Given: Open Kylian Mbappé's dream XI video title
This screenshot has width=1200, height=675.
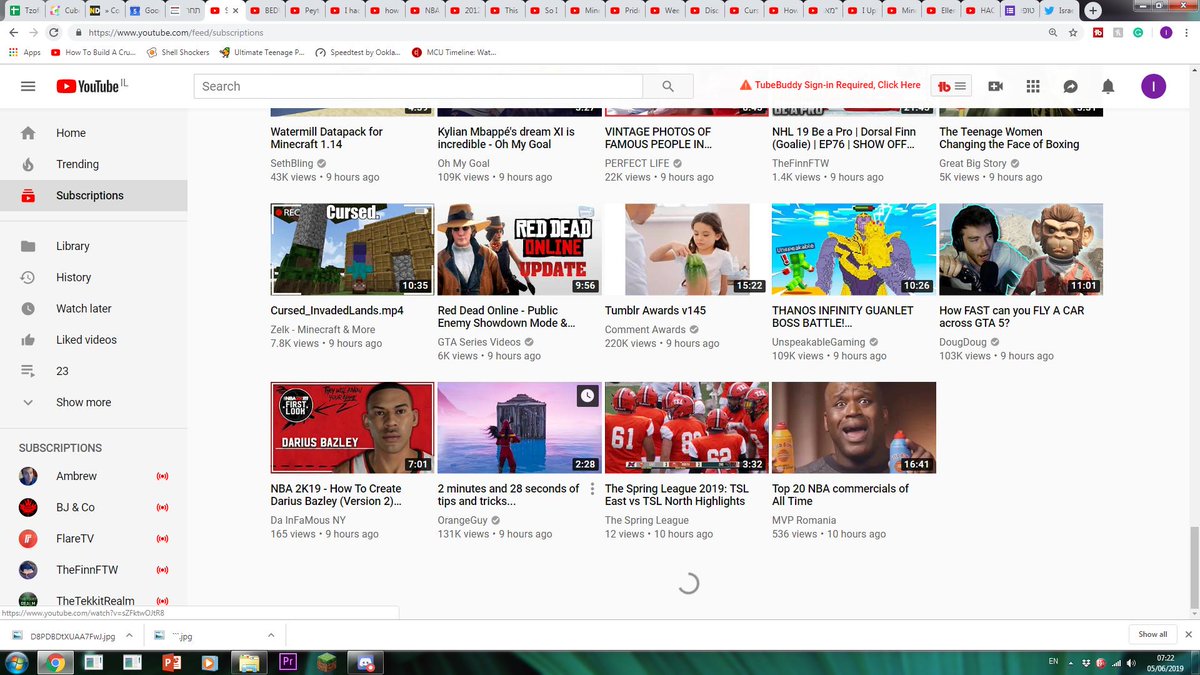Looking at the screenshot, I should point(506,138).
